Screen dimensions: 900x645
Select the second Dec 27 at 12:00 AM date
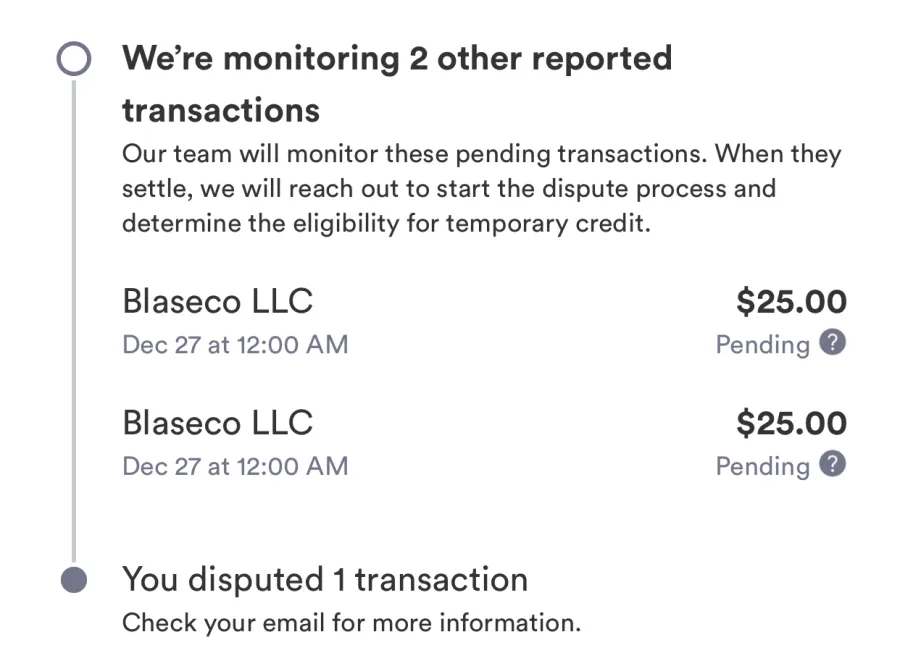pyautogui.click(x=235, y=467)
